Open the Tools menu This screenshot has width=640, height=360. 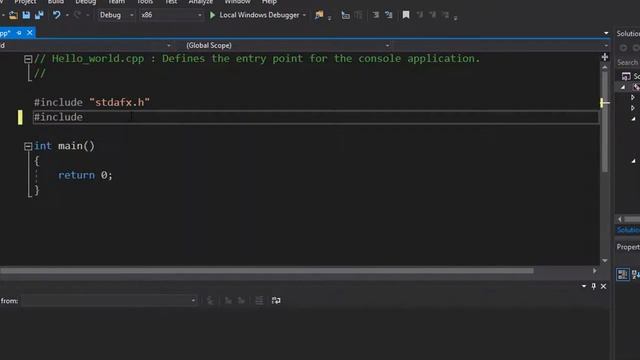145,2
